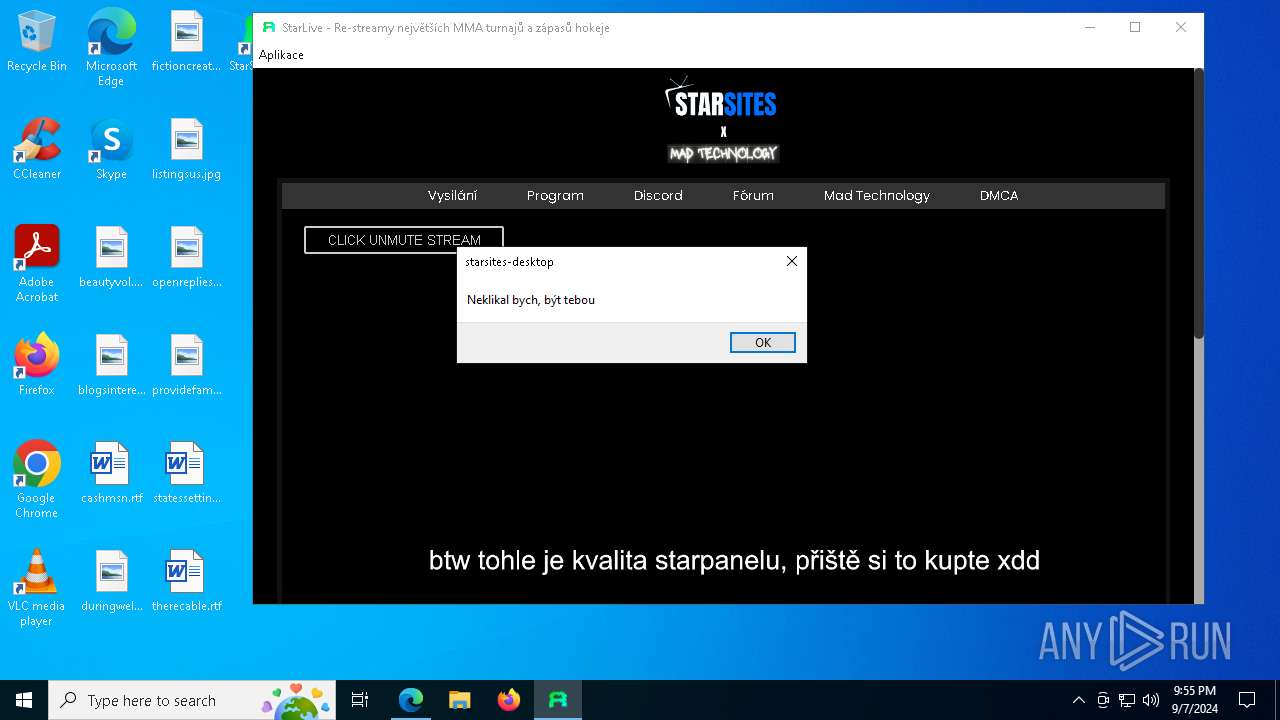Open the Fórum nav link
1280x720 pixels.
(753, 196)
